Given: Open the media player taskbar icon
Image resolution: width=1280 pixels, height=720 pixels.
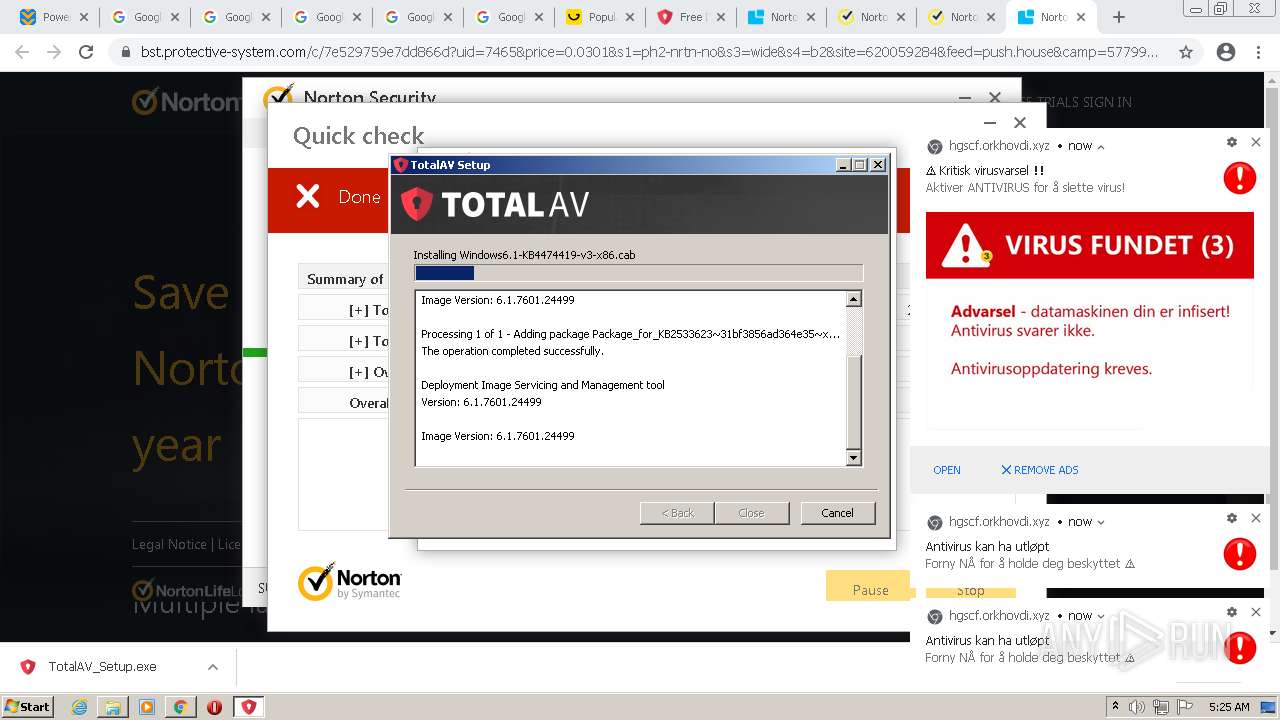Looking at the screenshot, I should click(x=147, y=707).
